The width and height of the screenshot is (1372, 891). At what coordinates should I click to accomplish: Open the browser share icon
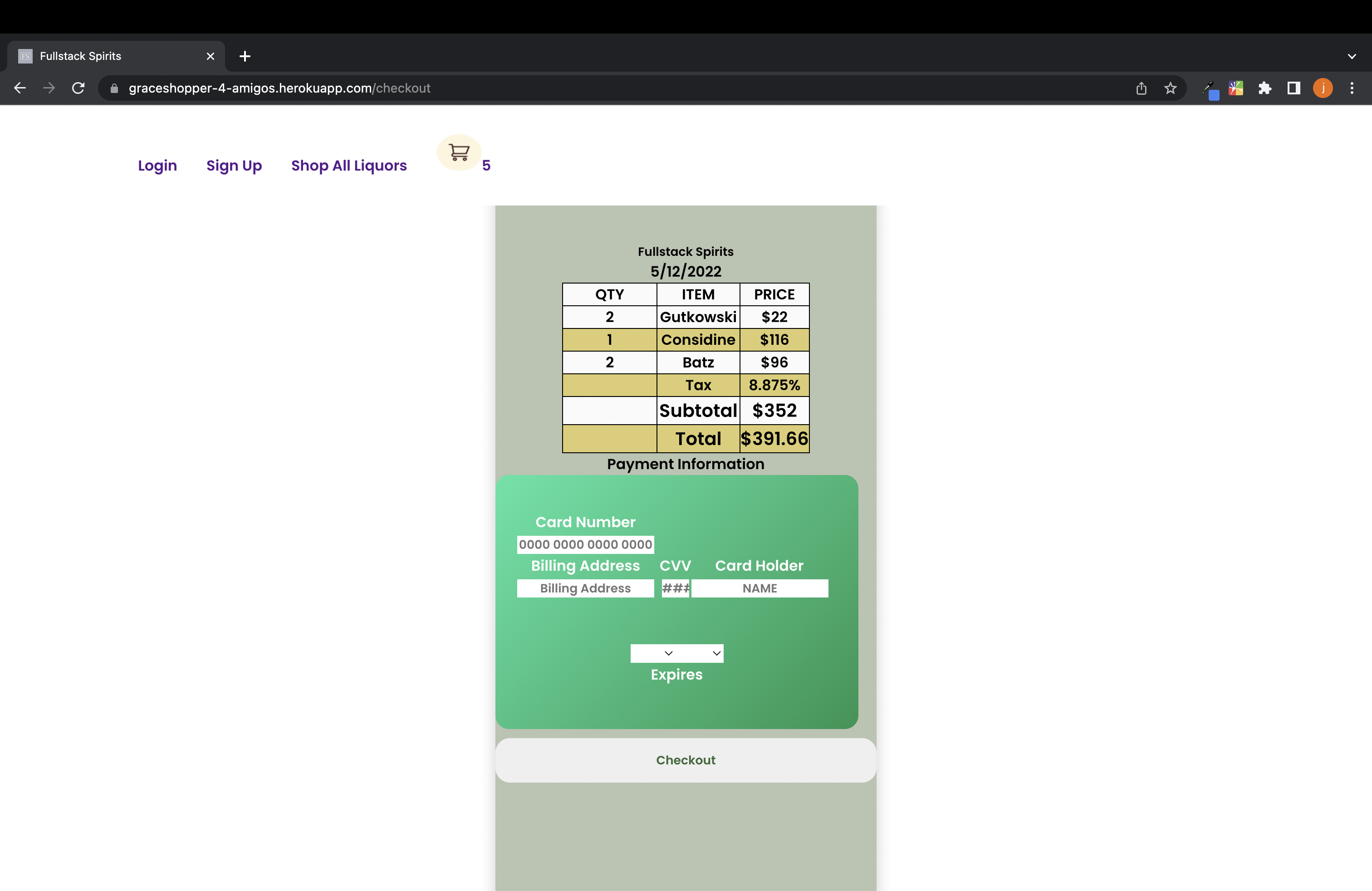tap(1141, 88)
